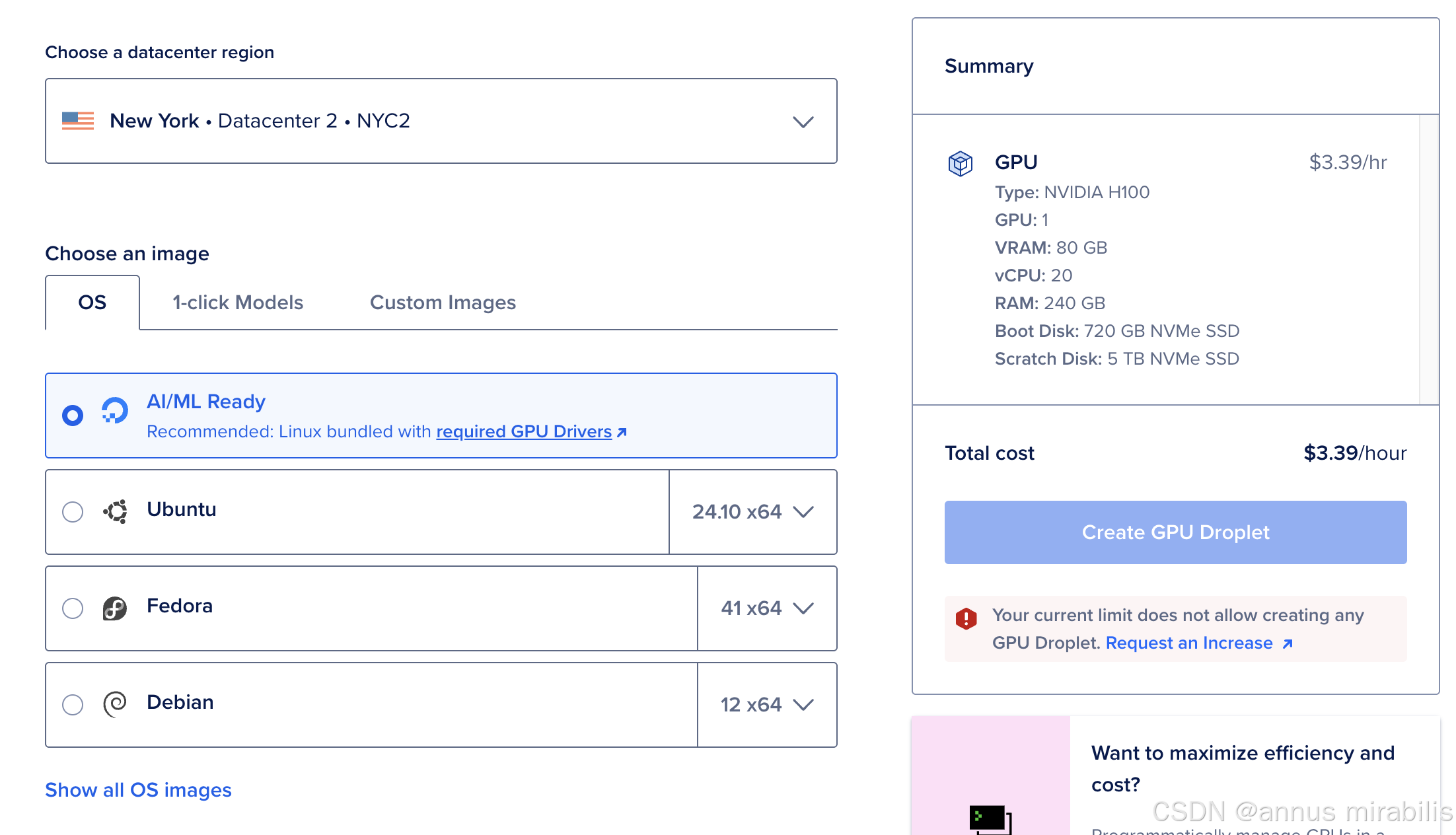The width and height of the screenshot is (1456, 835).
Task: Click the Ubuntu logo icon
Action: coord(115,511)
